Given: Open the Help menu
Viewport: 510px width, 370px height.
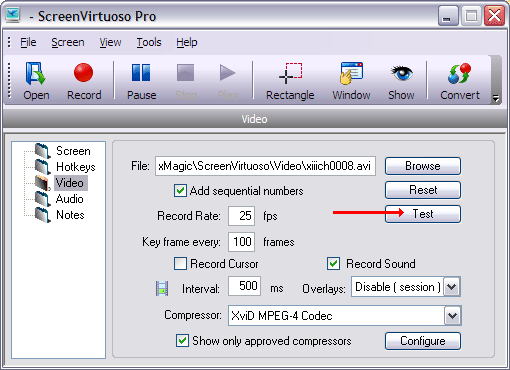Looking at the screenshot, I should (x=187, y=42).
